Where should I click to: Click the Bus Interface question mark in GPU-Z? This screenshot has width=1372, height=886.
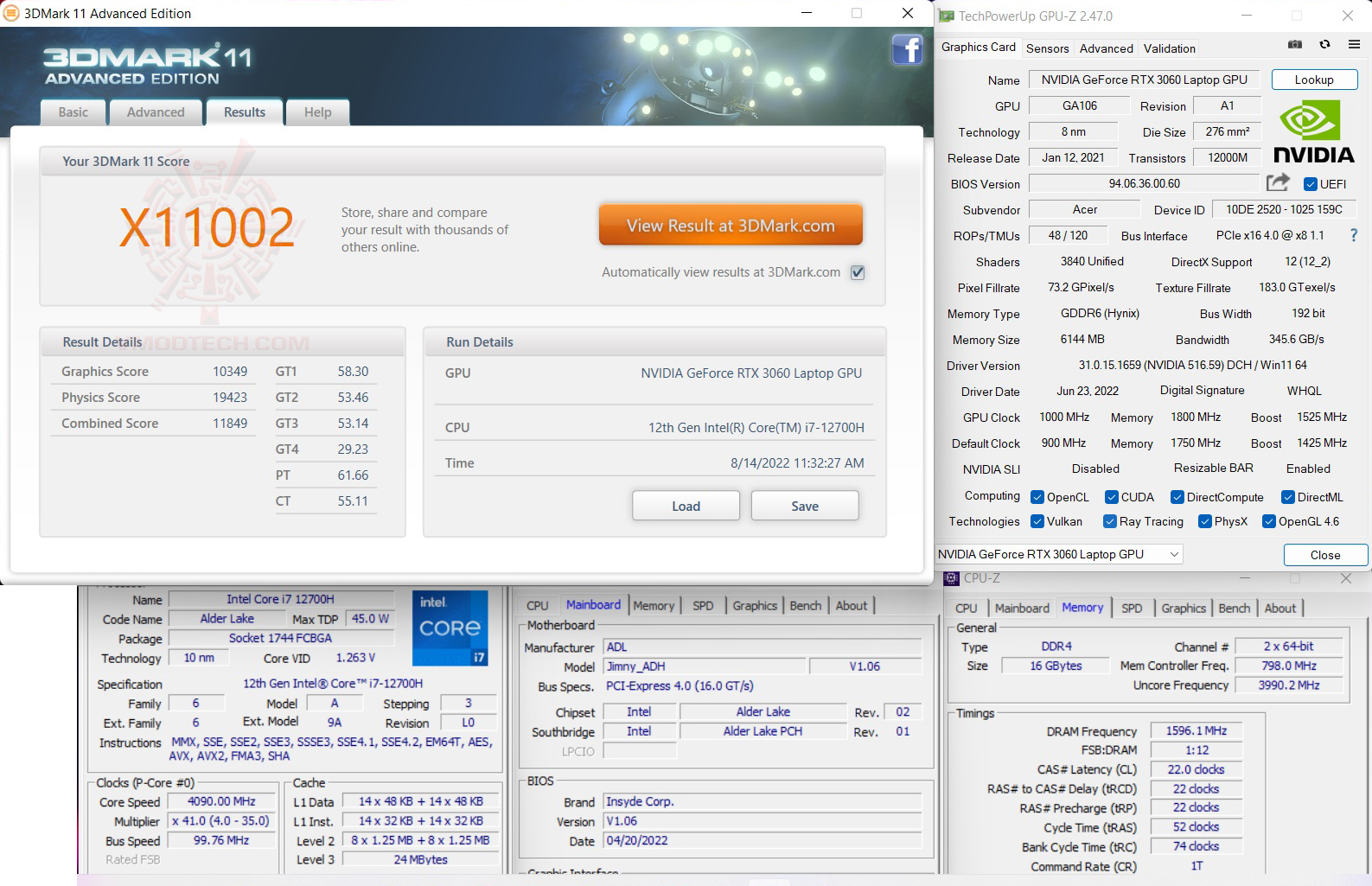coord(1354,235)
